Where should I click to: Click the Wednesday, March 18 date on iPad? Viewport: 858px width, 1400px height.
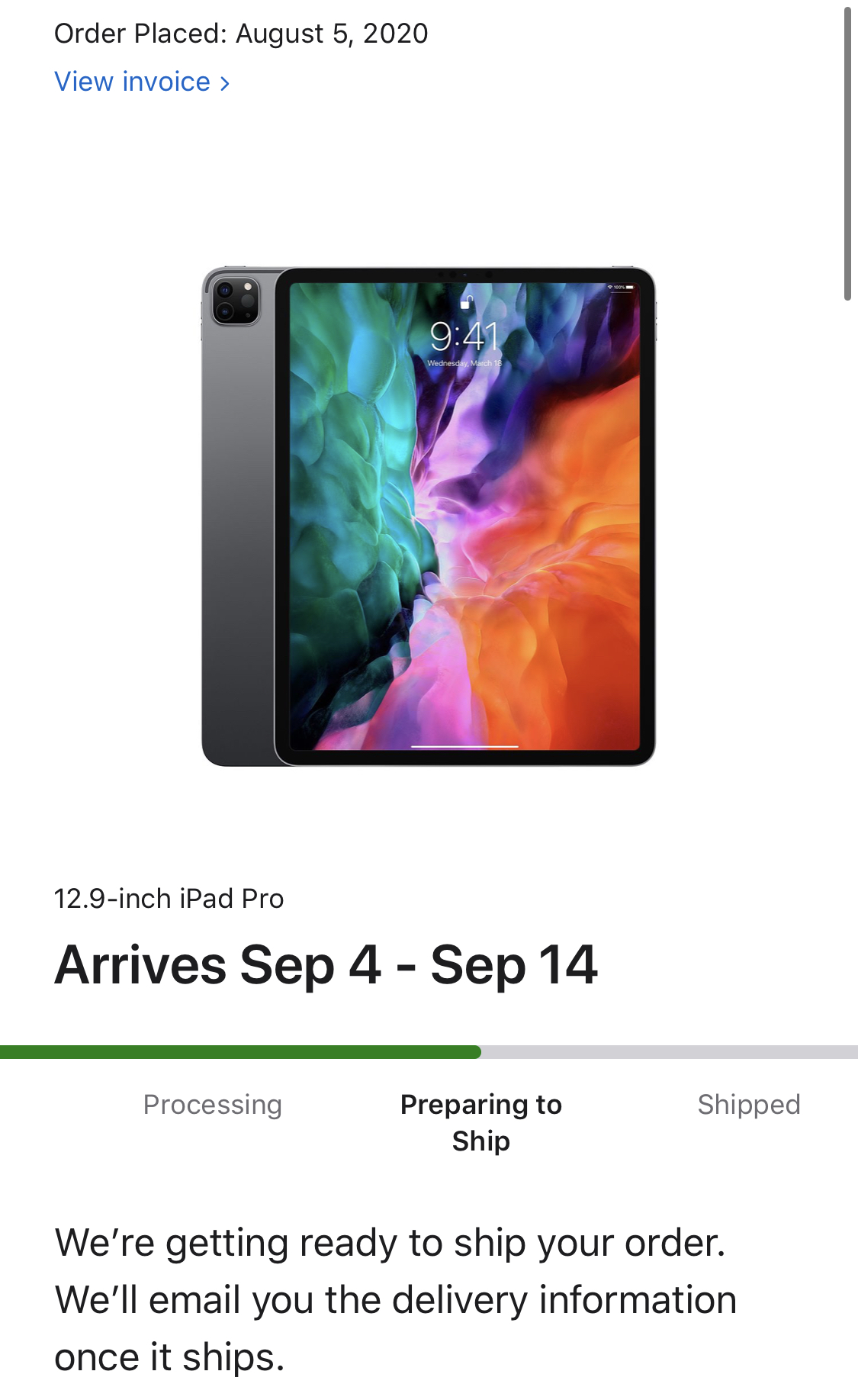click(x=464, y=363)
